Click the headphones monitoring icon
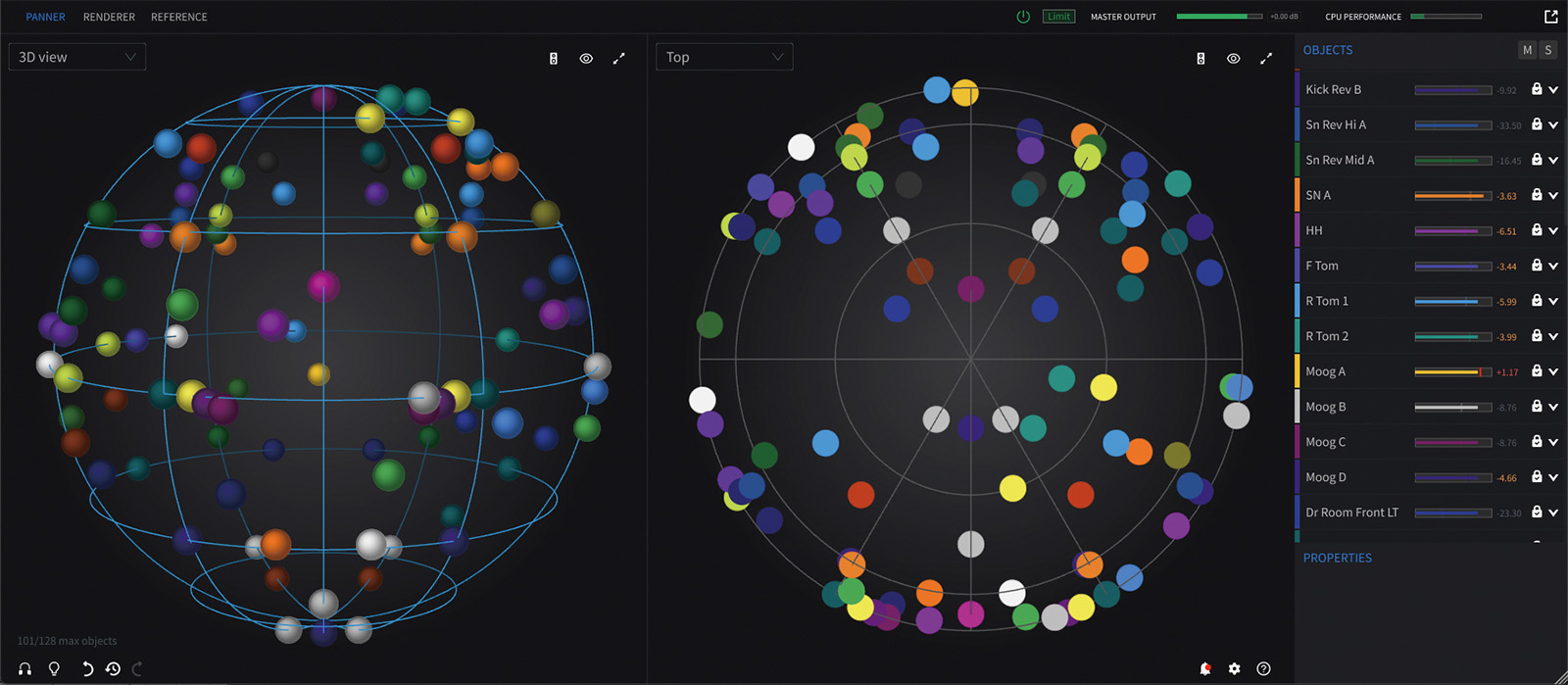 coord(25,668)
